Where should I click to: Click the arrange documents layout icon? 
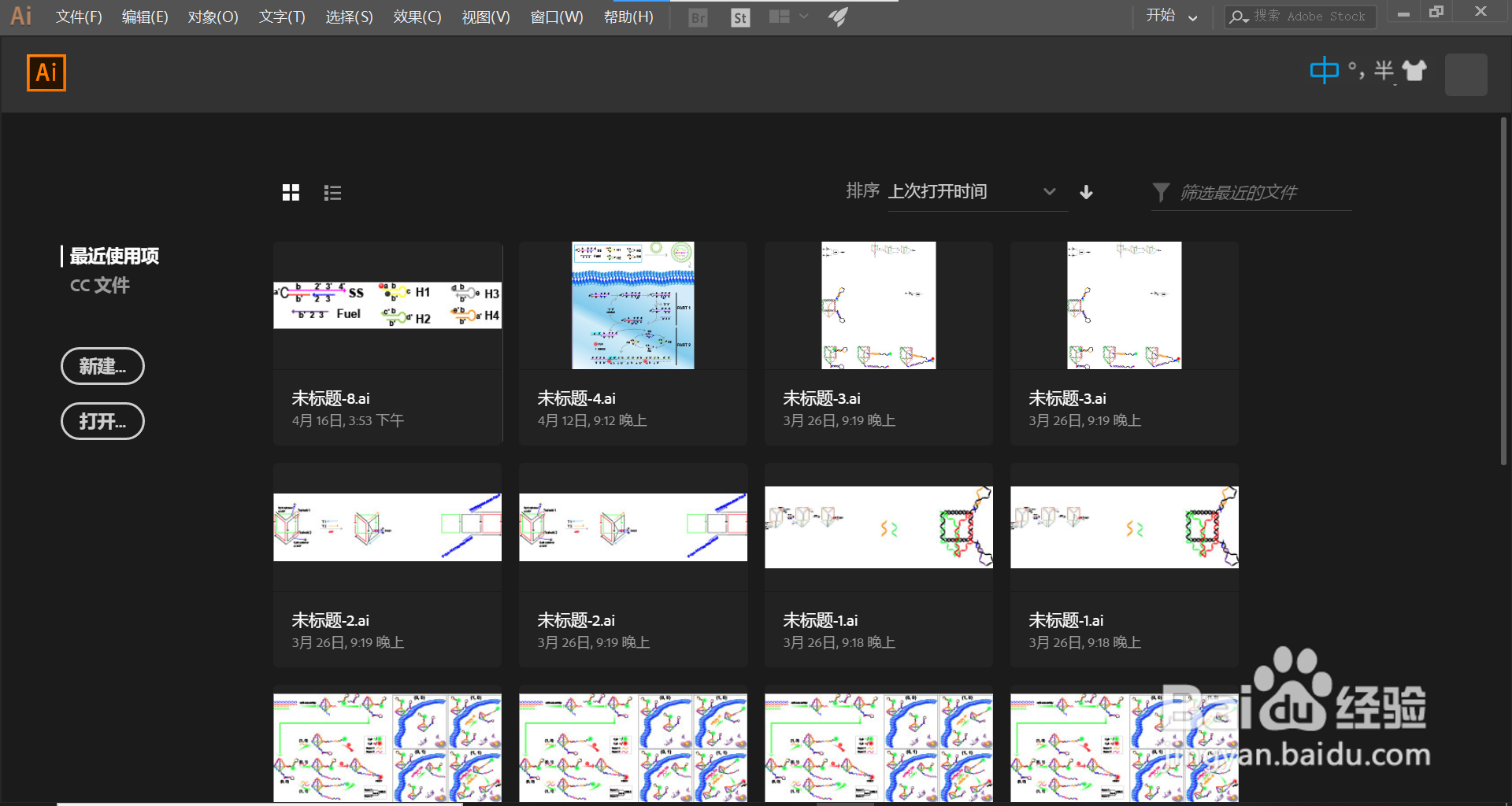(x=780, y=17)
